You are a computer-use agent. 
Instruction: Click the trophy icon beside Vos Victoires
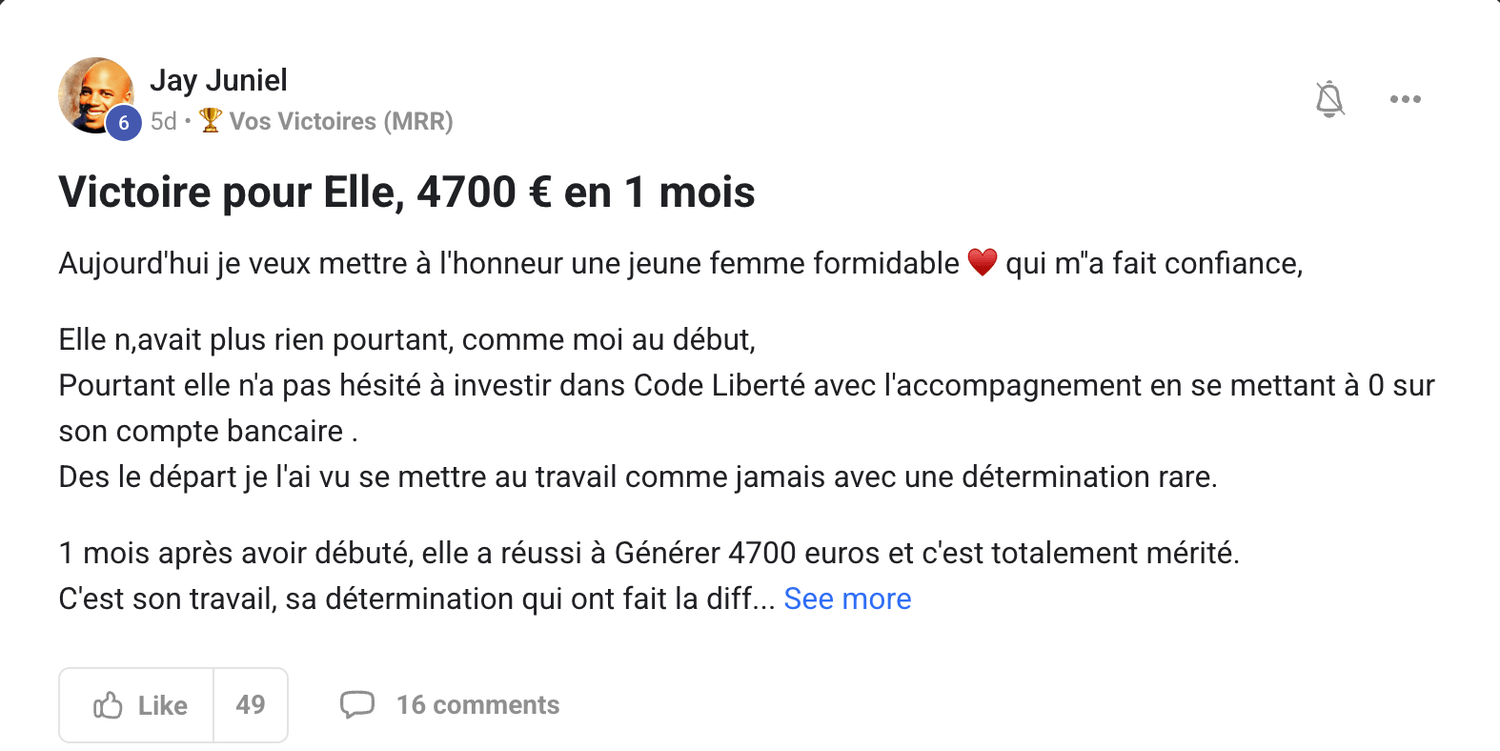coord(210,121)
